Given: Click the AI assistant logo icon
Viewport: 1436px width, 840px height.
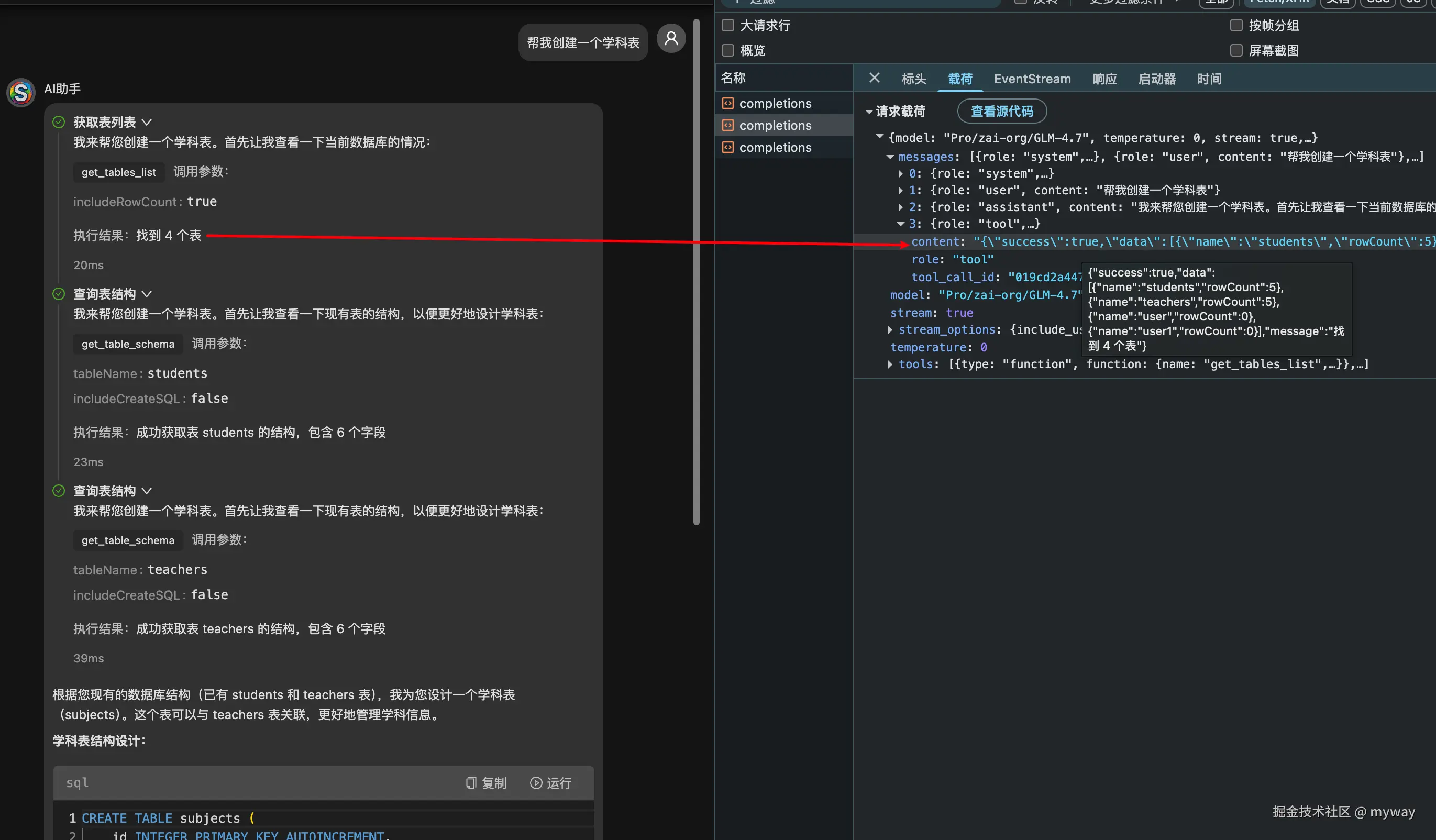Looking at the screenshot, I should pos(21,92).
